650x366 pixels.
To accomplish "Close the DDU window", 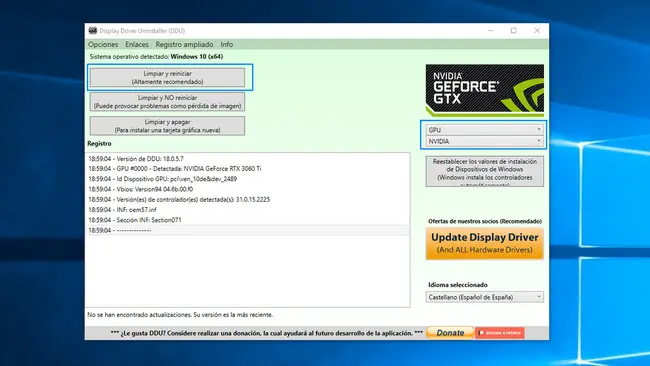I will tap(537, 31).
